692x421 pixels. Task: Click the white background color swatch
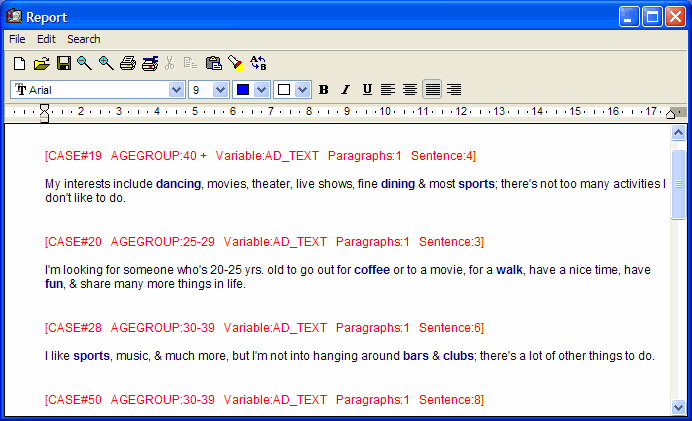(284, 90)
